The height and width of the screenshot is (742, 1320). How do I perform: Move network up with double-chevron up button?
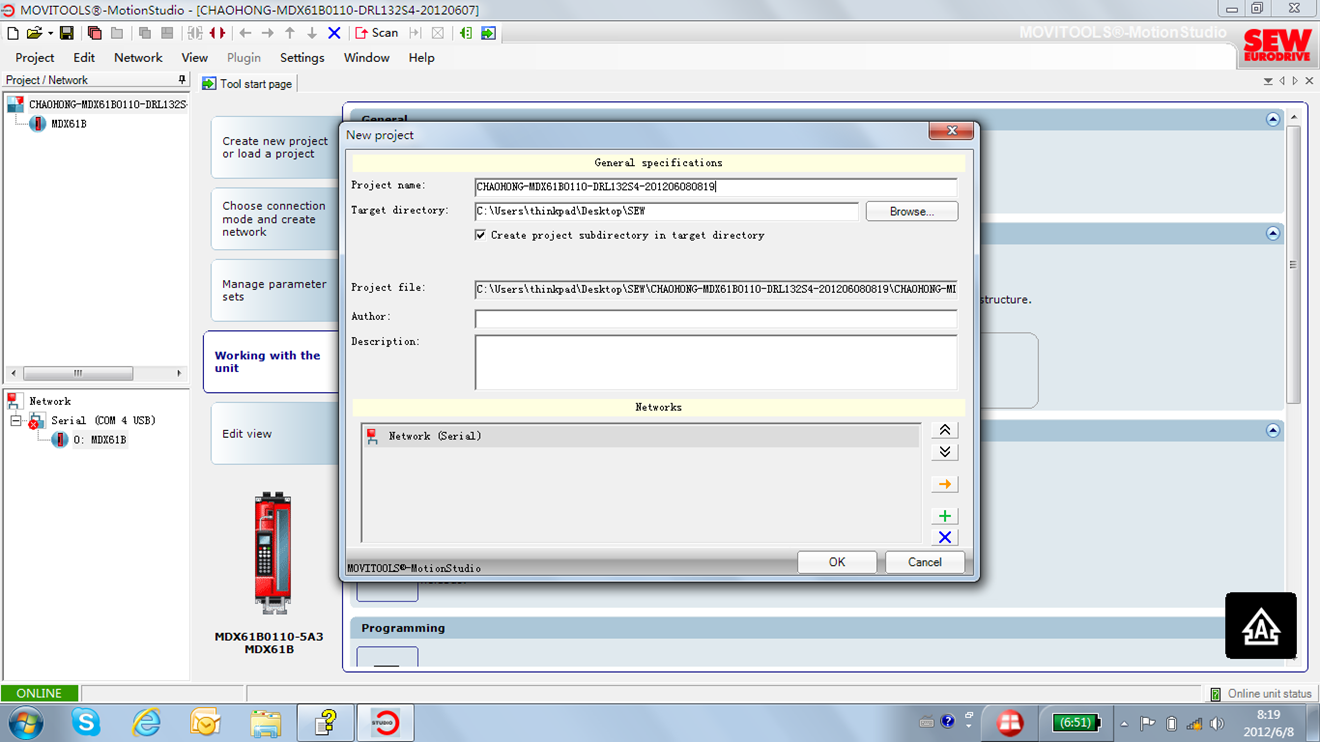(x=944, y=430)
